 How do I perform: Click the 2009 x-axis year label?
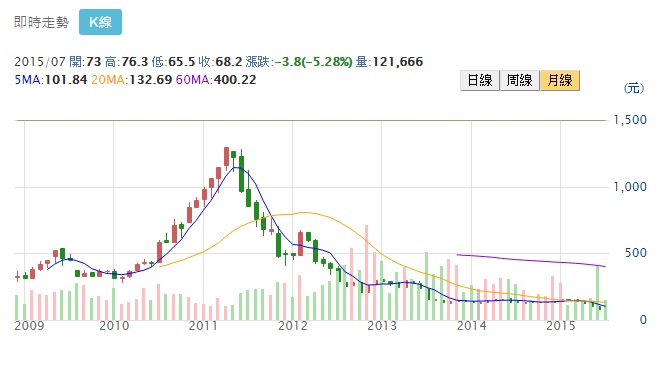click(x=29, y=326)
